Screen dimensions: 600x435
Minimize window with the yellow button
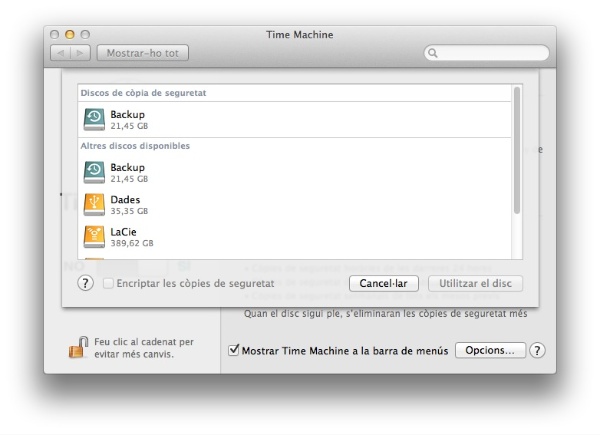pos(70,34)
